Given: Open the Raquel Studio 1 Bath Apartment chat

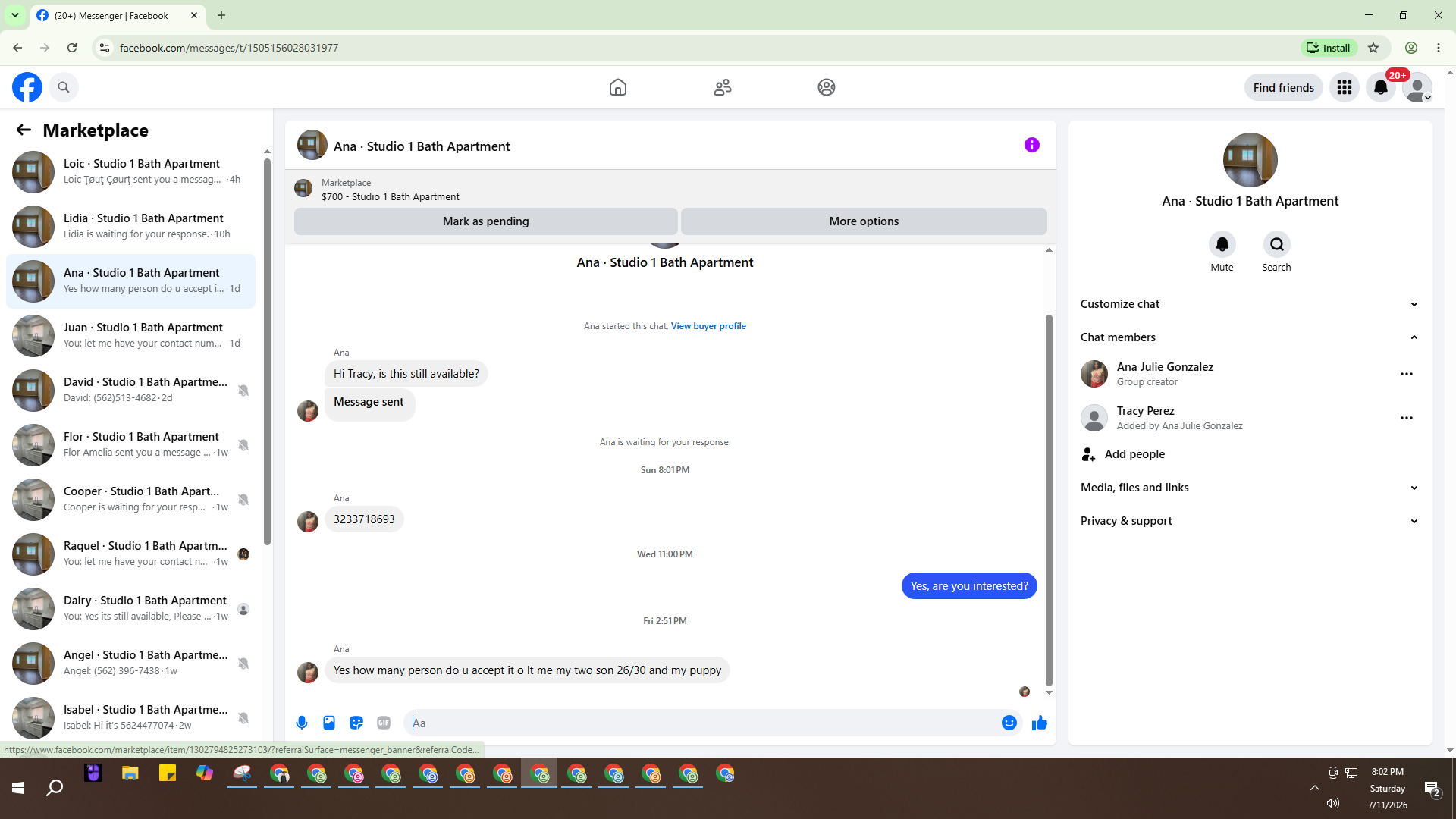Looking at the screenshot, I should [130, 554].
